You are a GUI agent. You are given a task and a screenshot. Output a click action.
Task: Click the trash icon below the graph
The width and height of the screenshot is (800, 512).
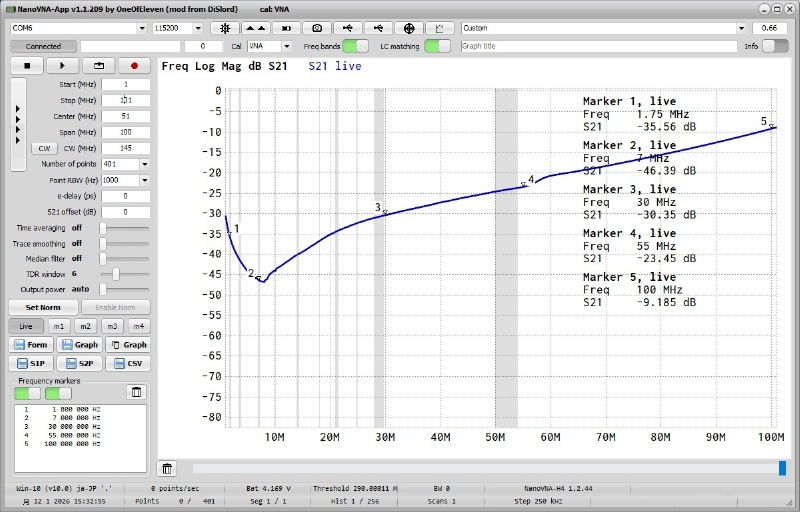[168, 468]
